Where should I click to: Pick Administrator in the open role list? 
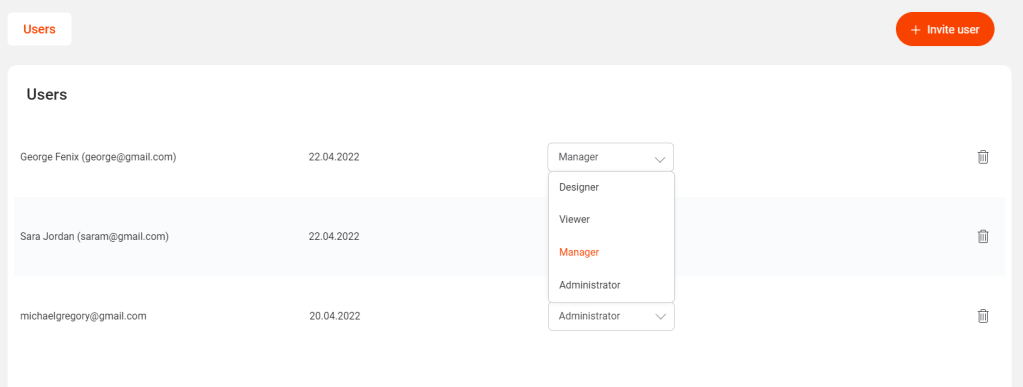[611, 285]
